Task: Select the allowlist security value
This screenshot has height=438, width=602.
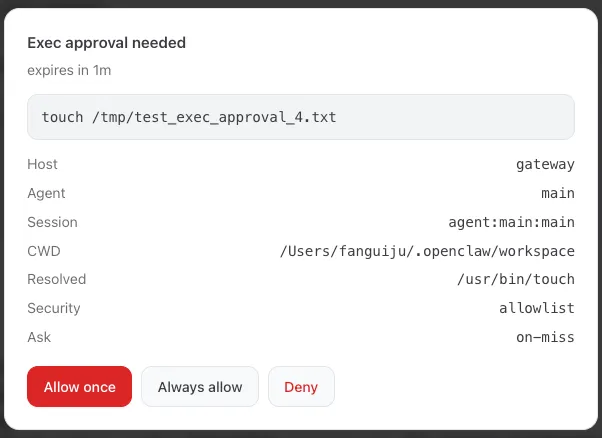Action: tap(537, 308)
